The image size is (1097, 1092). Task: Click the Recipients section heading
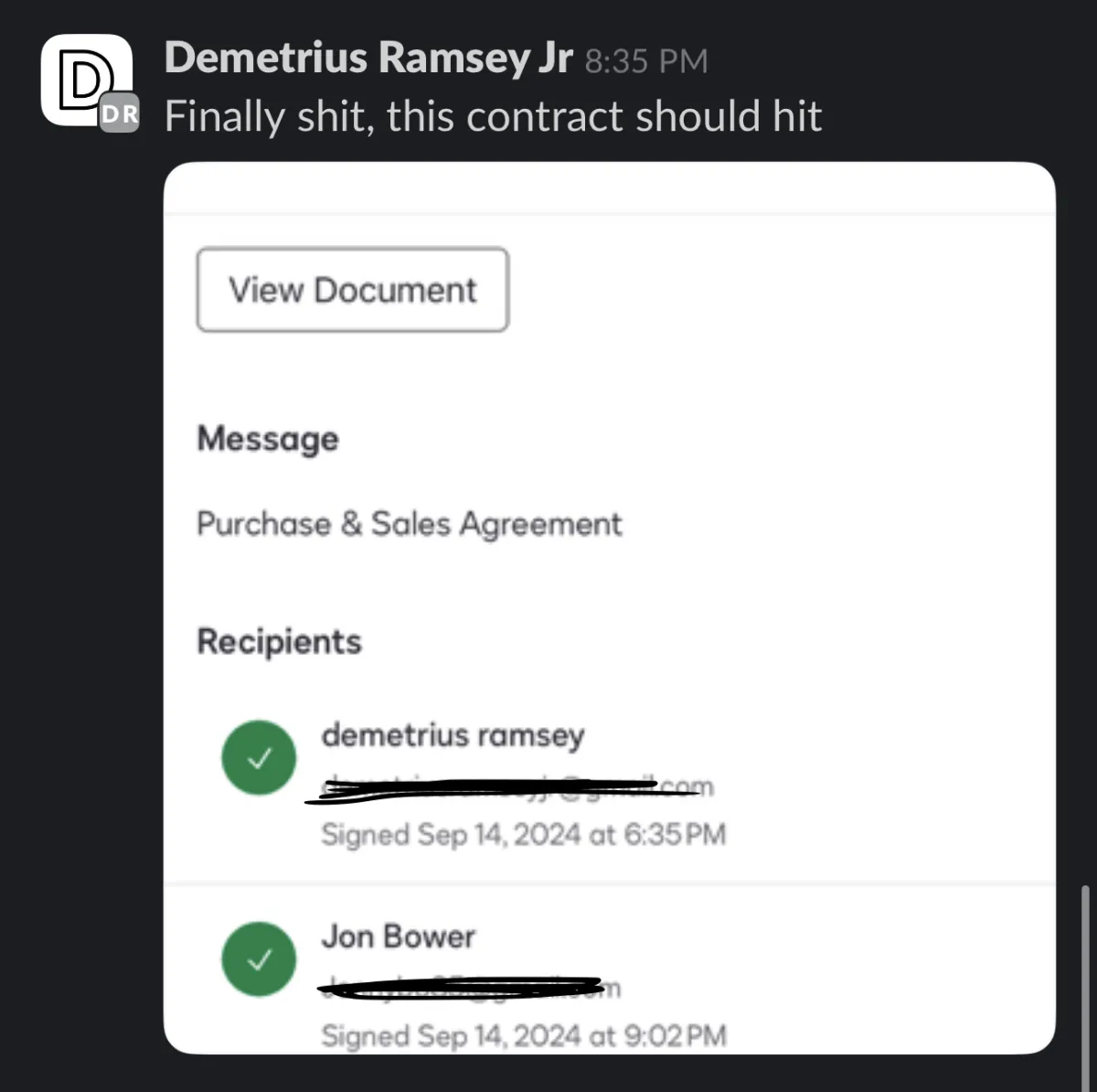pos(279,641)
